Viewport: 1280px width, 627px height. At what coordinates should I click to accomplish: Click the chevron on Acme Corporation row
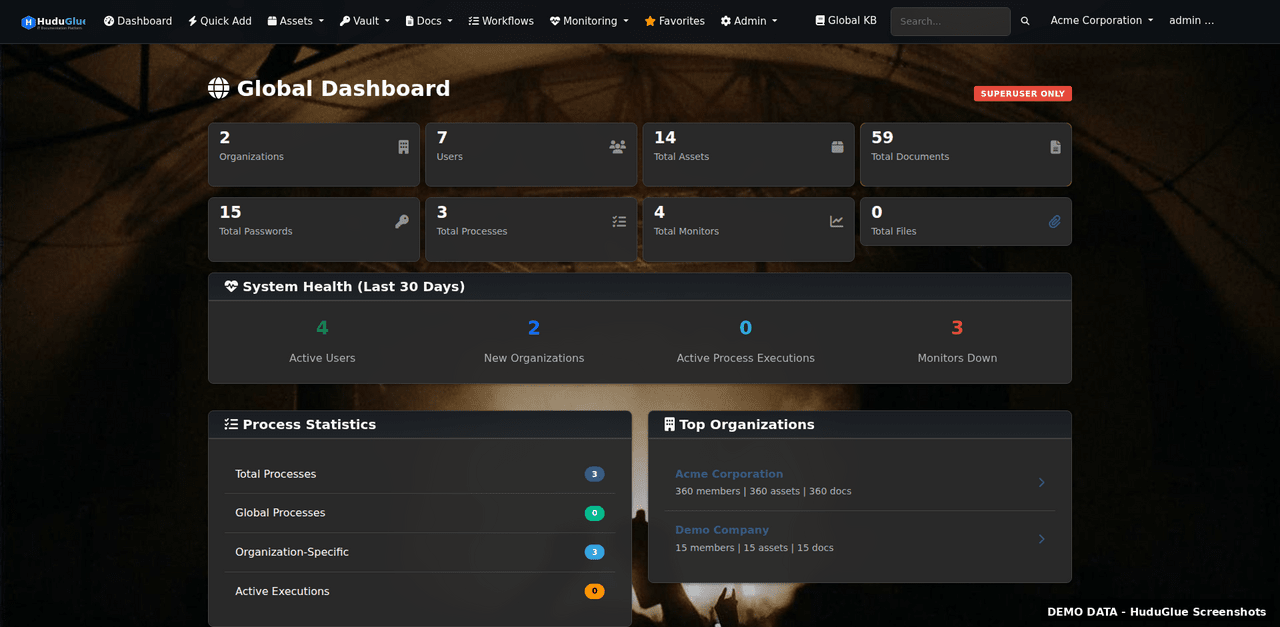tap(1041, 483)
